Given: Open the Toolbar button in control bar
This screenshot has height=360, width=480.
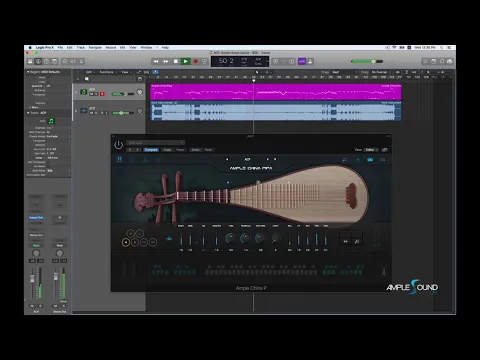Looking at the screenshot, I should [x=54, y=61].
